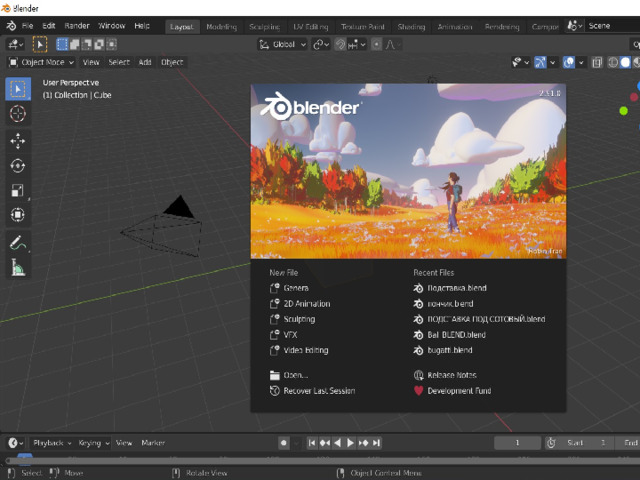This screenshot has width=640, height=480.
Task: Toggle use preview range clock icon
Action: click(x=551, y=443)
